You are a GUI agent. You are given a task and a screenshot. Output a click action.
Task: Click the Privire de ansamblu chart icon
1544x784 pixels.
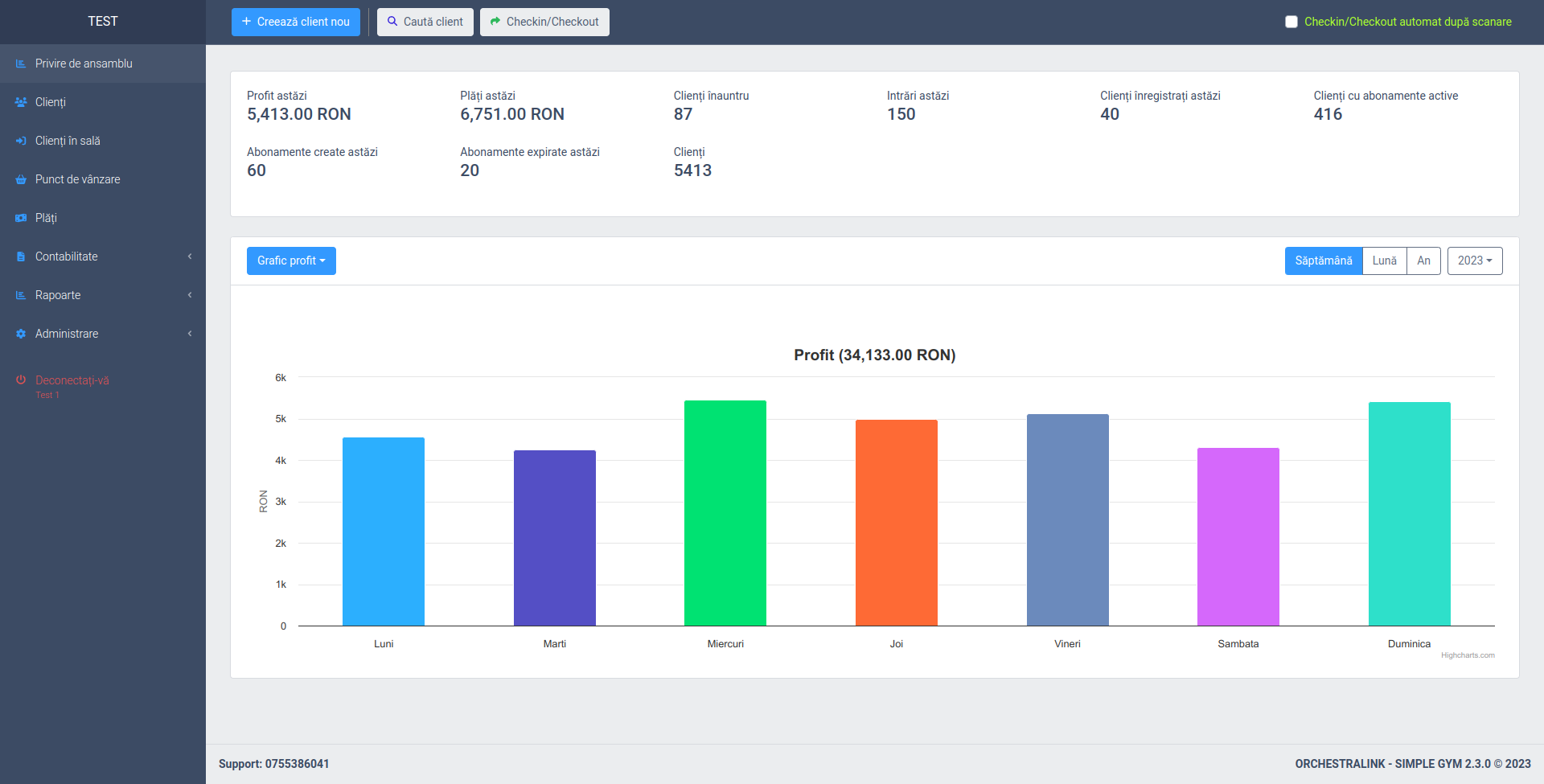coord(21,64)
